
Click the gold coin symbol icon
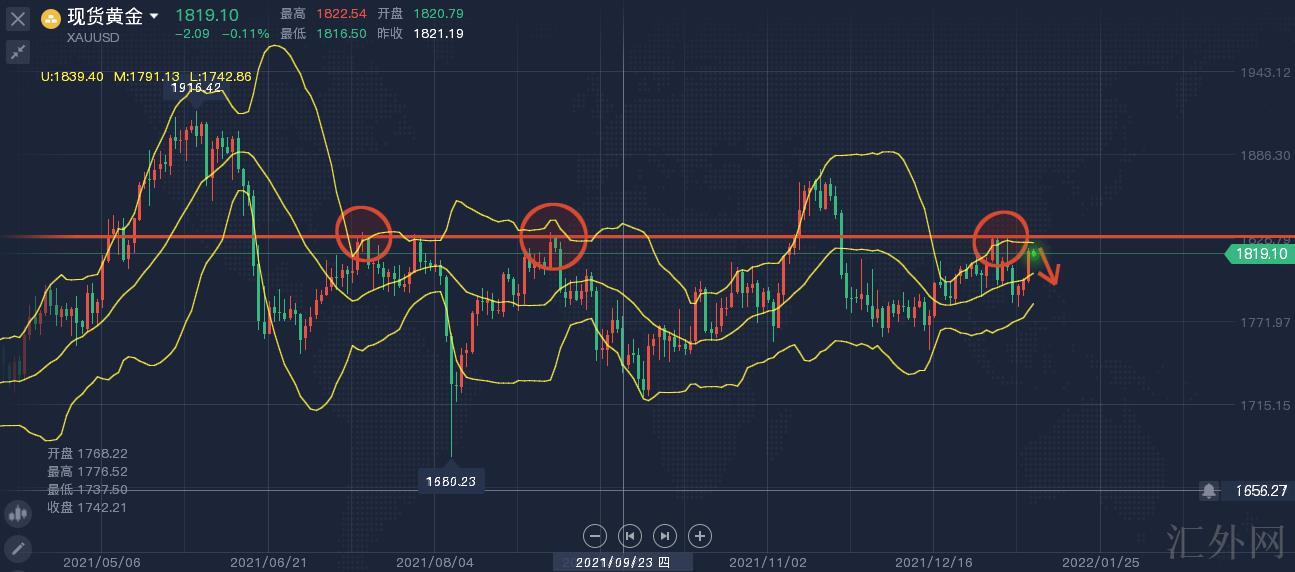50,18
